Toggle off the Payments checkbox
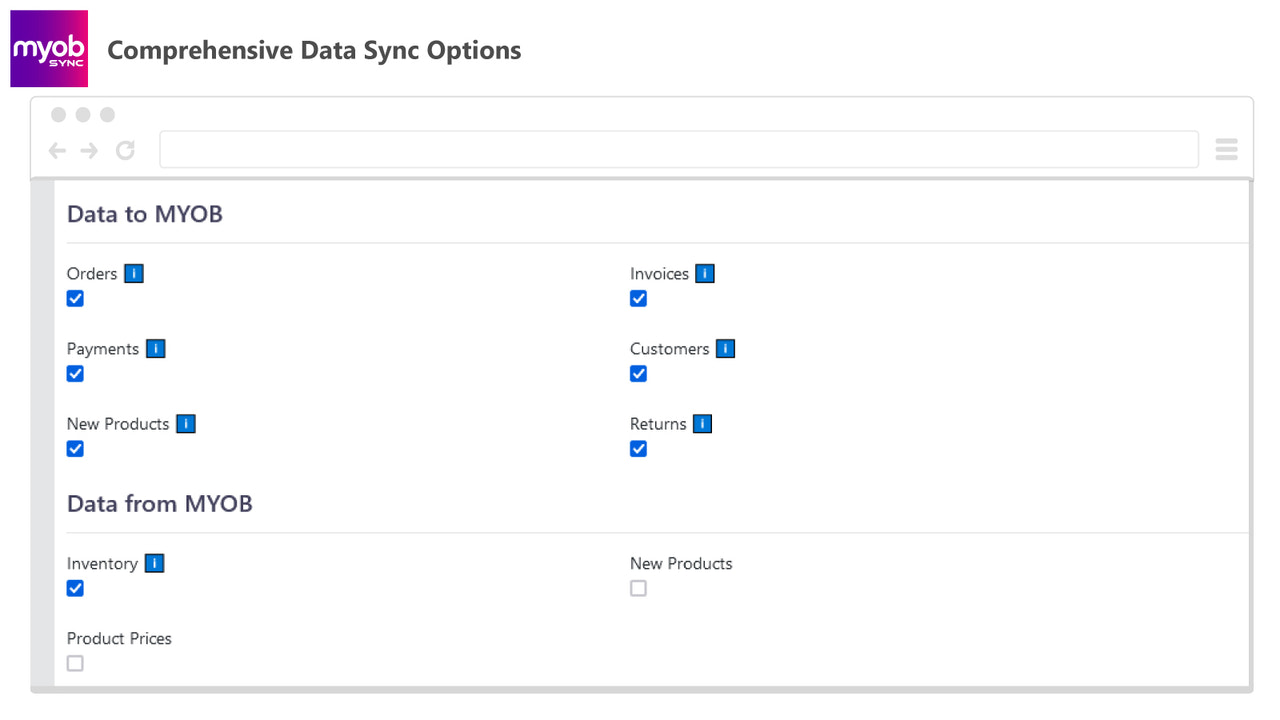 point(75,373)
